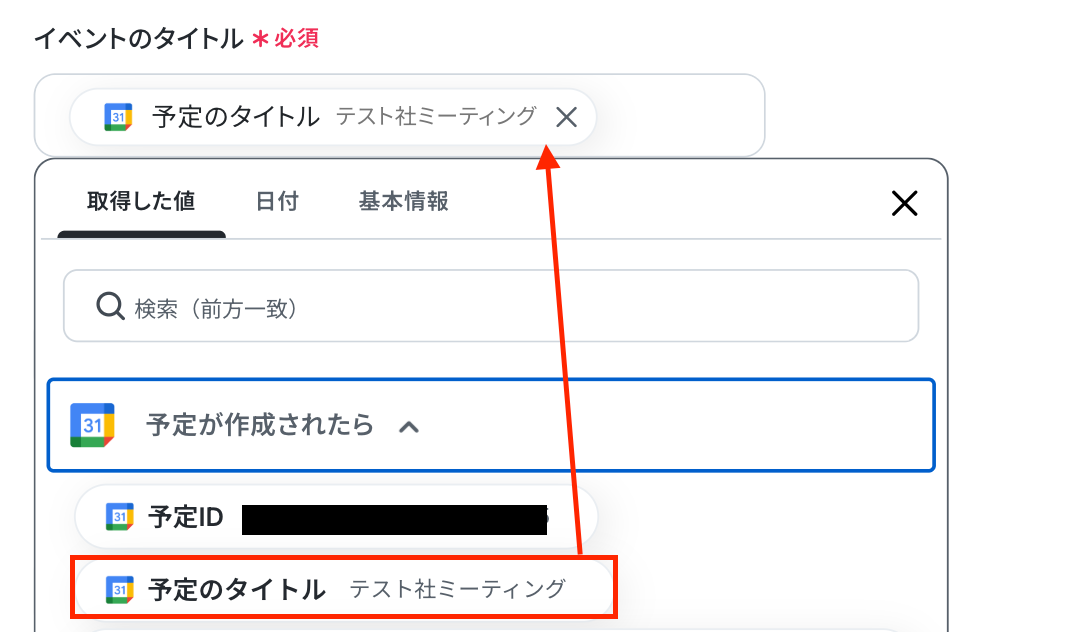Click the search magnifier icon

[110, 306]
